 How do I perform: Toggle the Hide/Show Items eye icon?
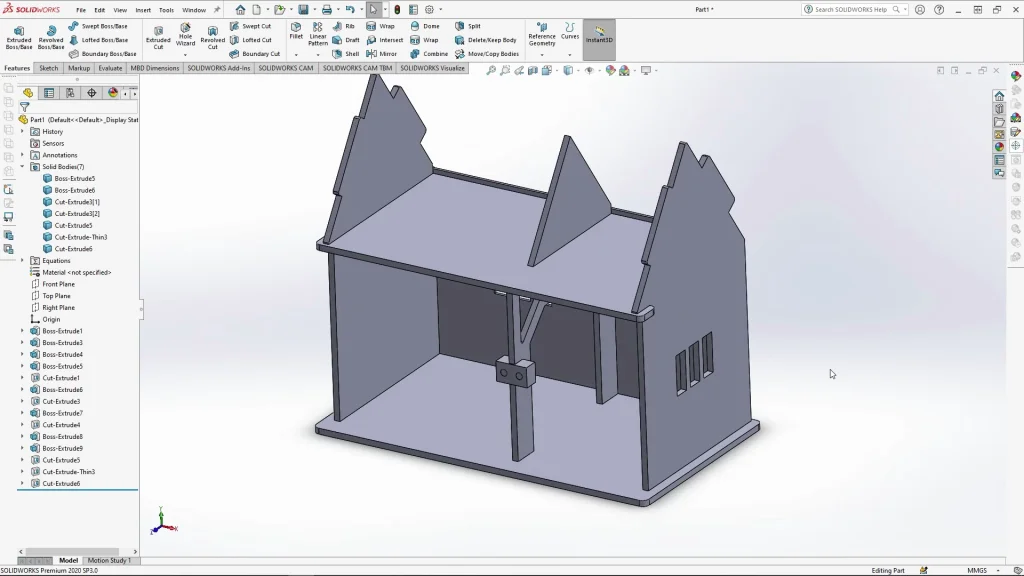click(589, 71)
